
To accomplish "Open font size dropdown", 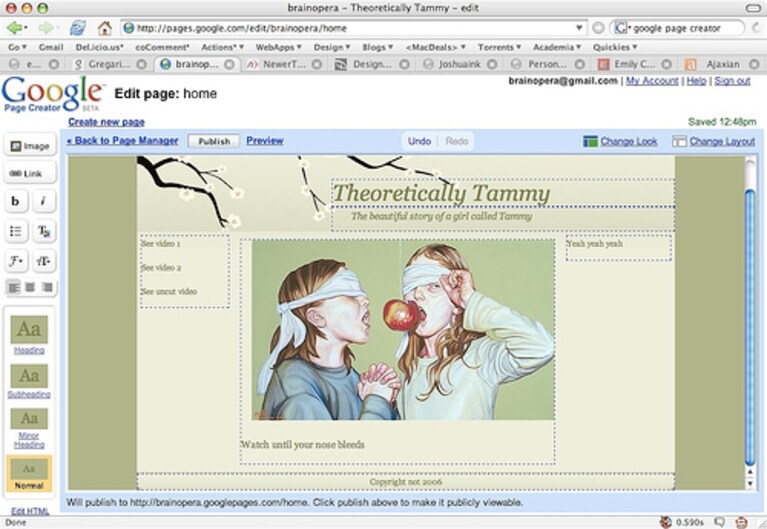I will 44,261.
